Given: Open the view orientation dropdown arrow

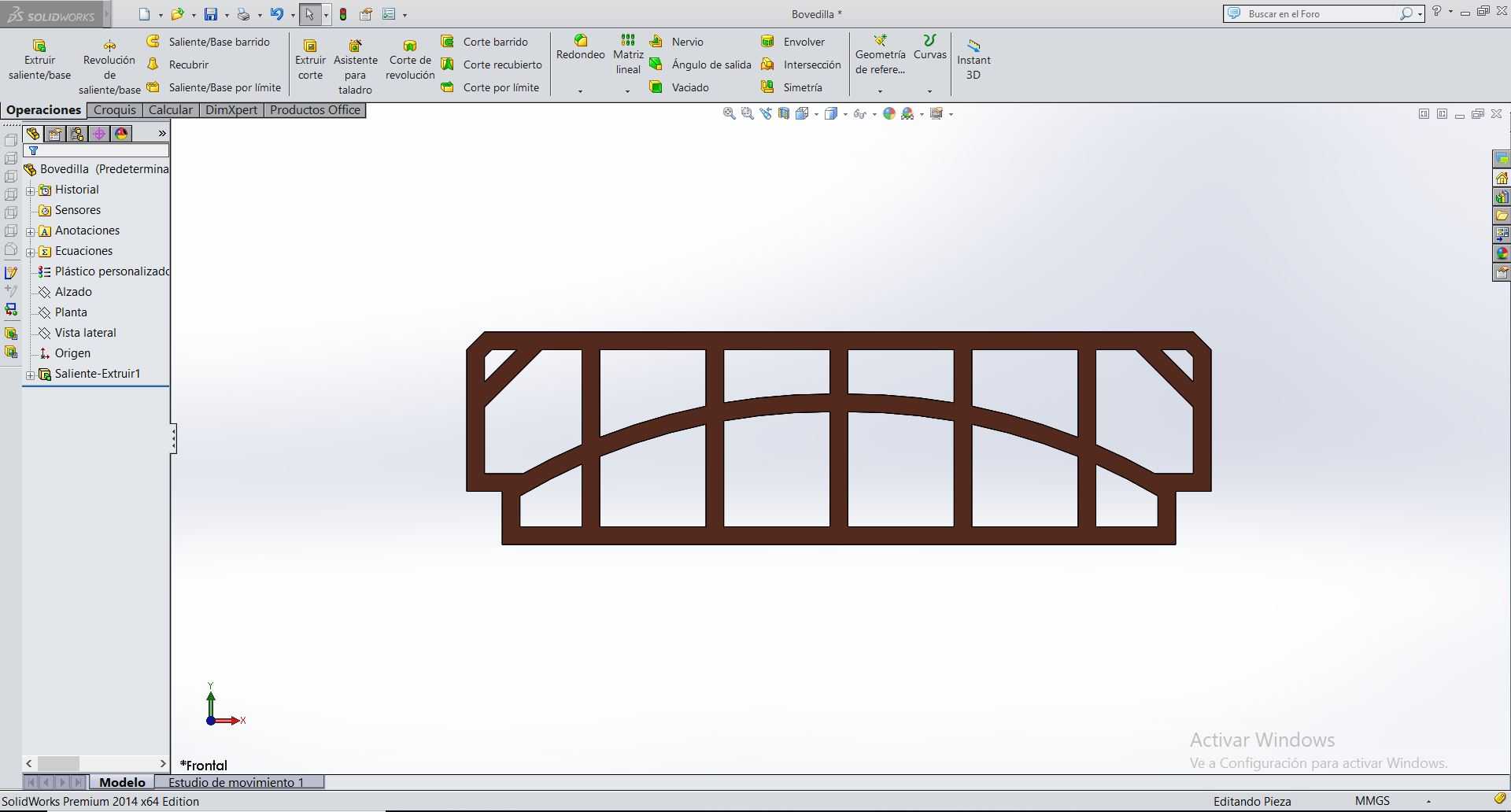Looking at the screenshot, I should click(816, 115).
